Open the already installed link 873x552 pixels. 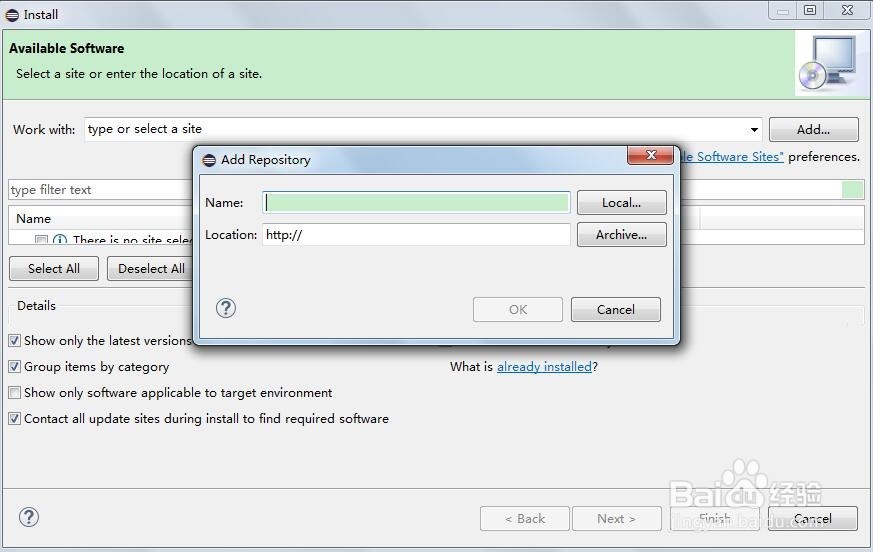pos(544,367)
